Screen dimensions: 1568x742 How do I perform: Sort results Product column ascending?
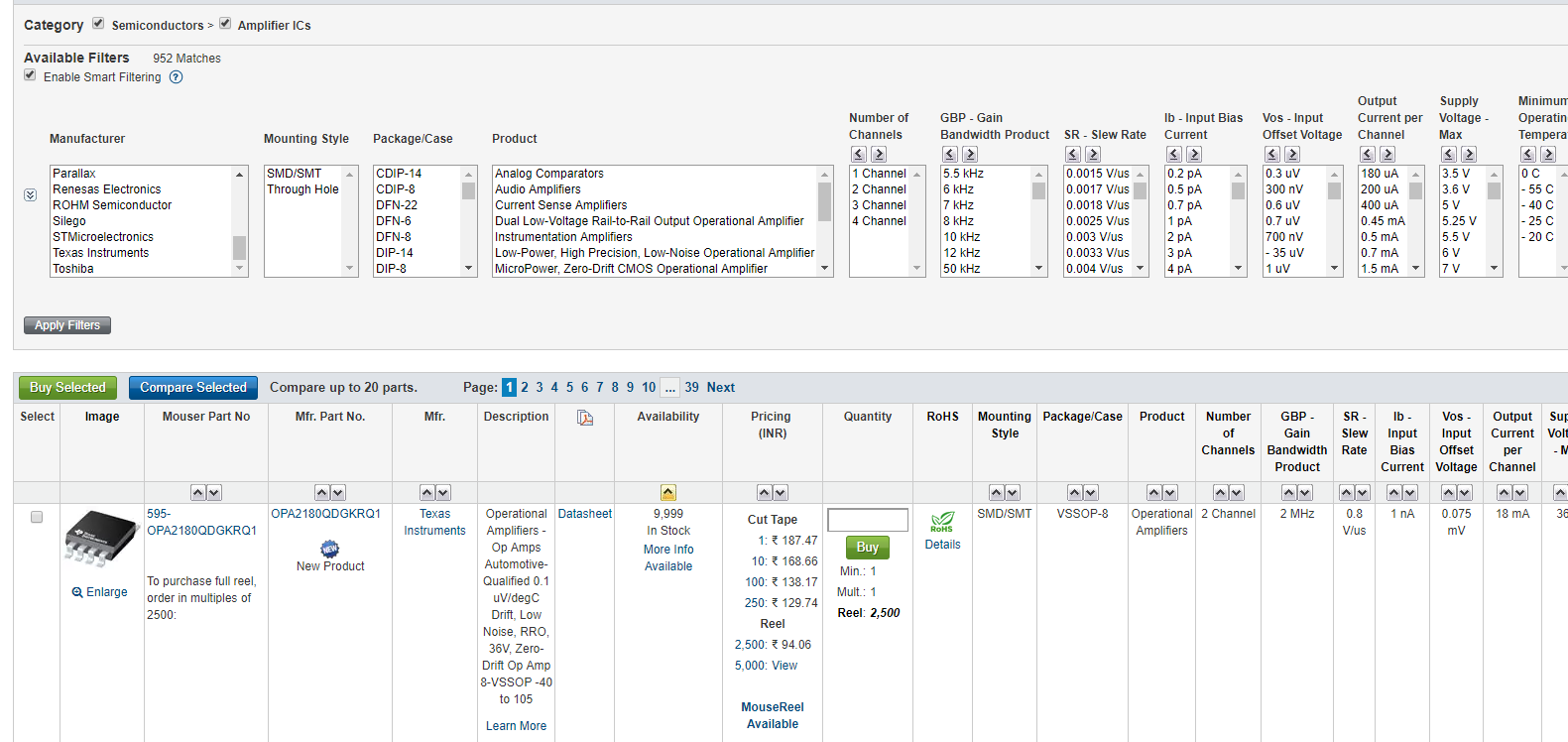tap(1154, 493)
